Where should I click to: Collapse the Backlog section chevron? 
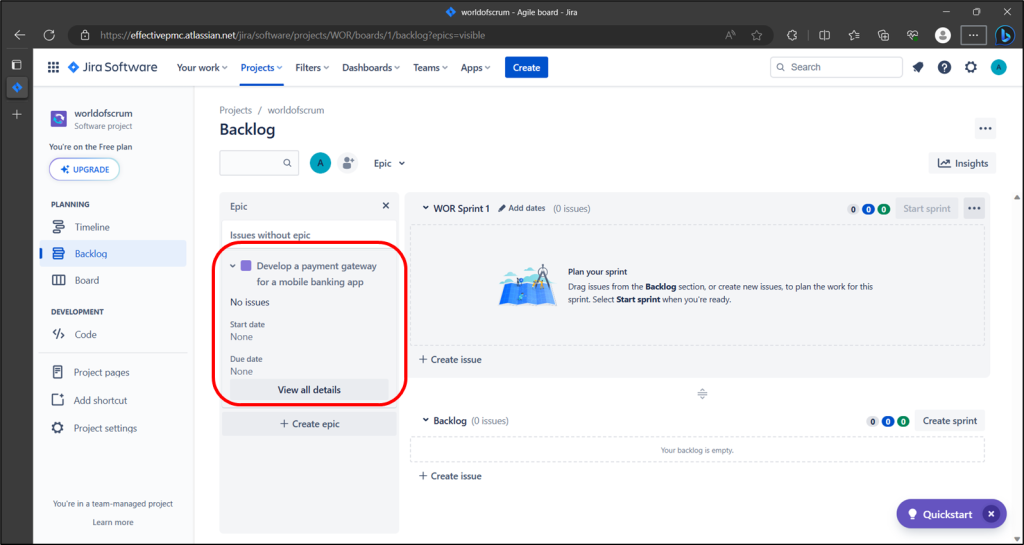425,420
